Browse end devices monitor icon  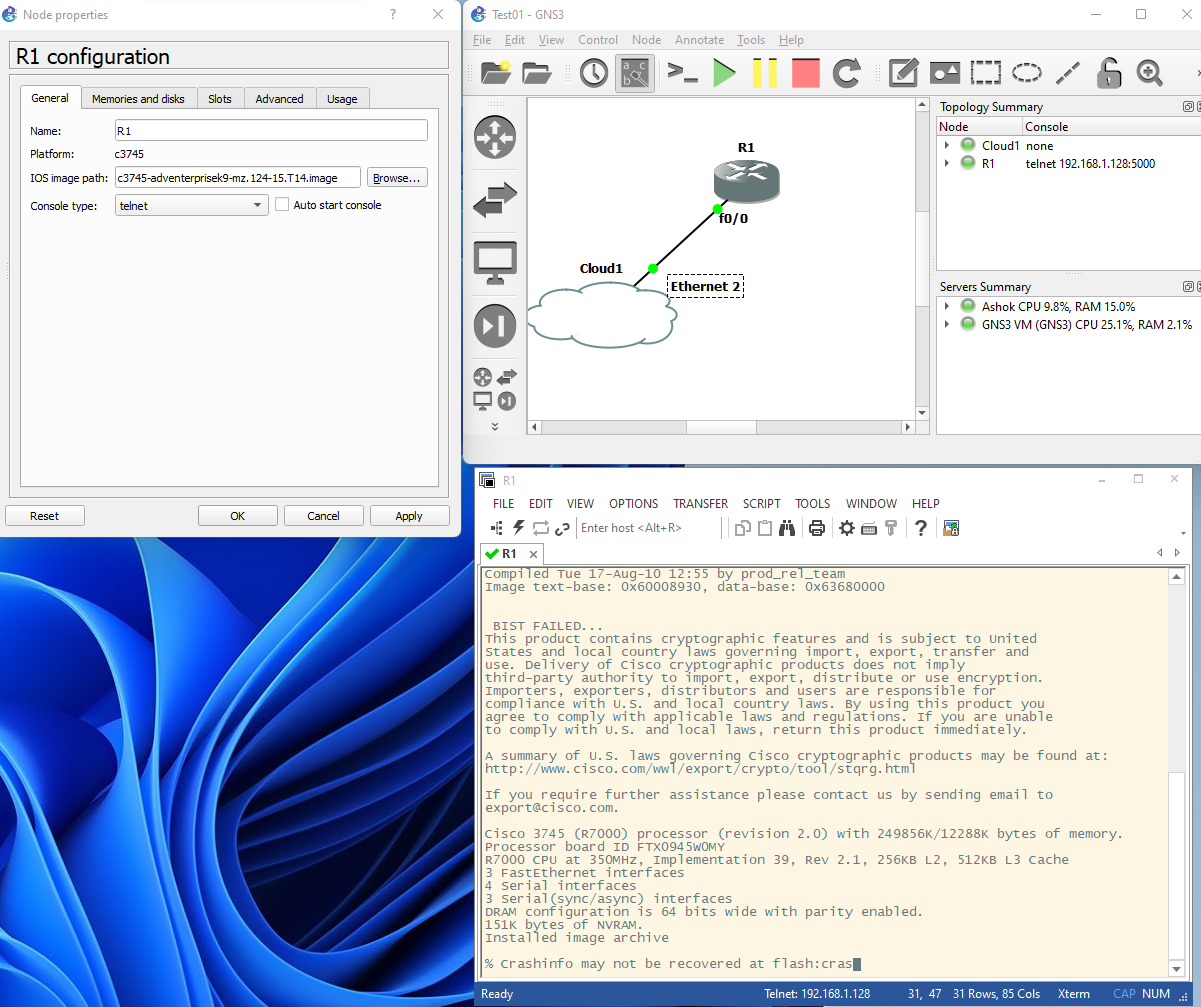pos(495,263)
